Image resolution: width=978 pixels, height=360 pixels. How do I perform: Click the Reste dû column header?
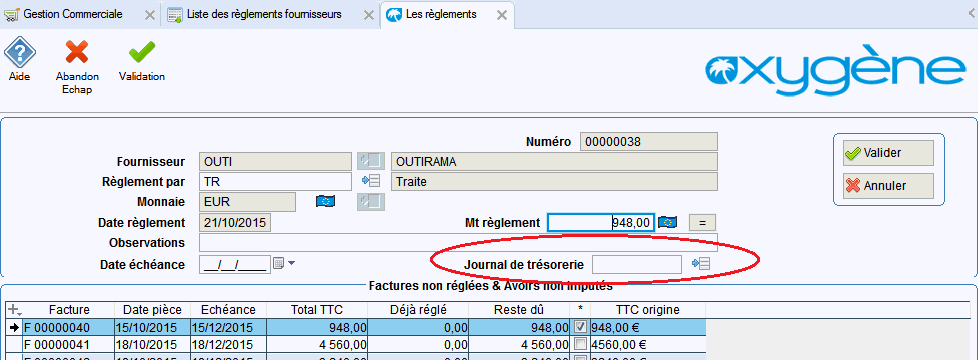tap(519, 310)
